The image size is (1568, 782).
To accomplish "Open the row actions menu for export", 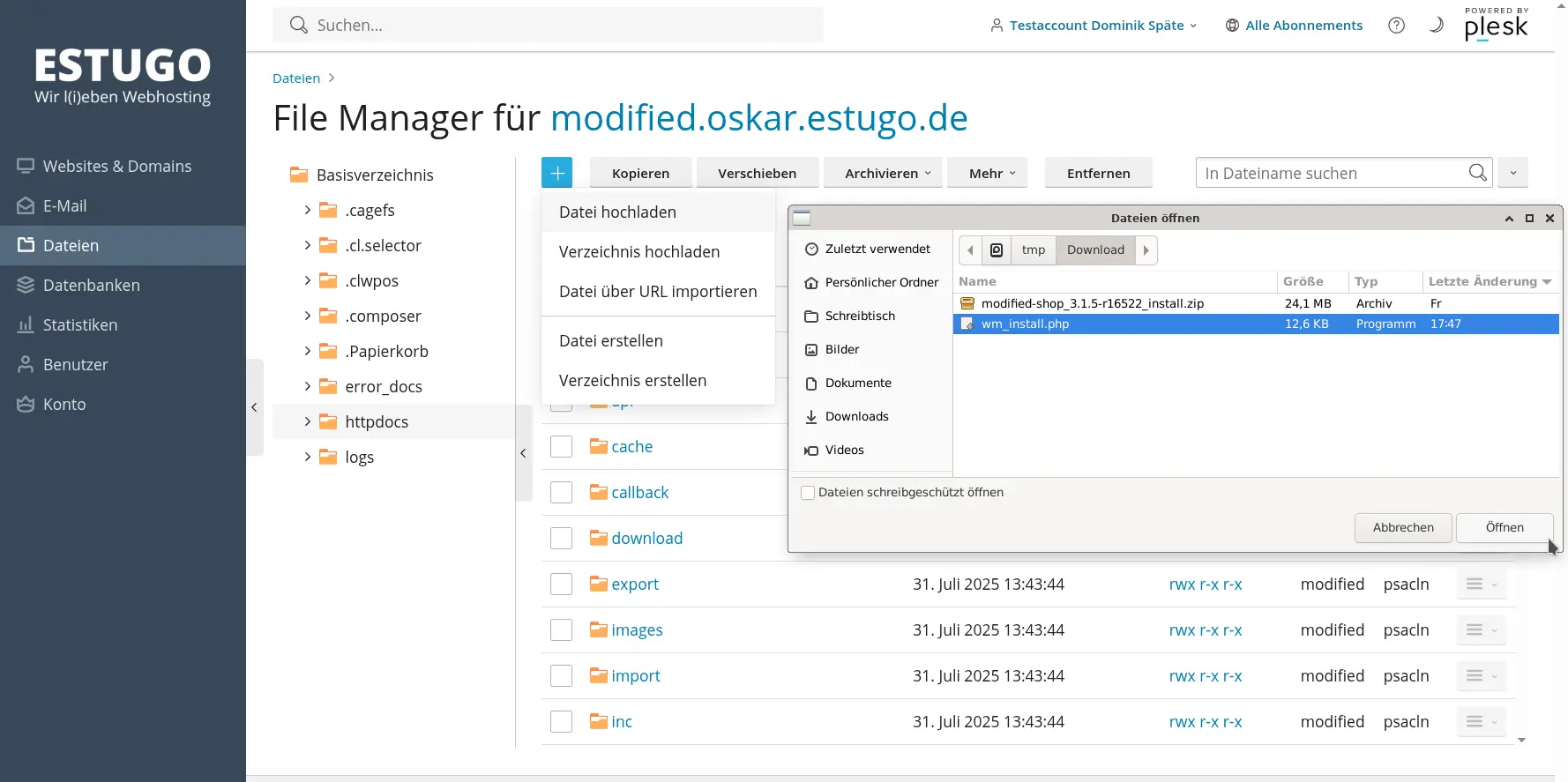I will (x=1481, y=584).
